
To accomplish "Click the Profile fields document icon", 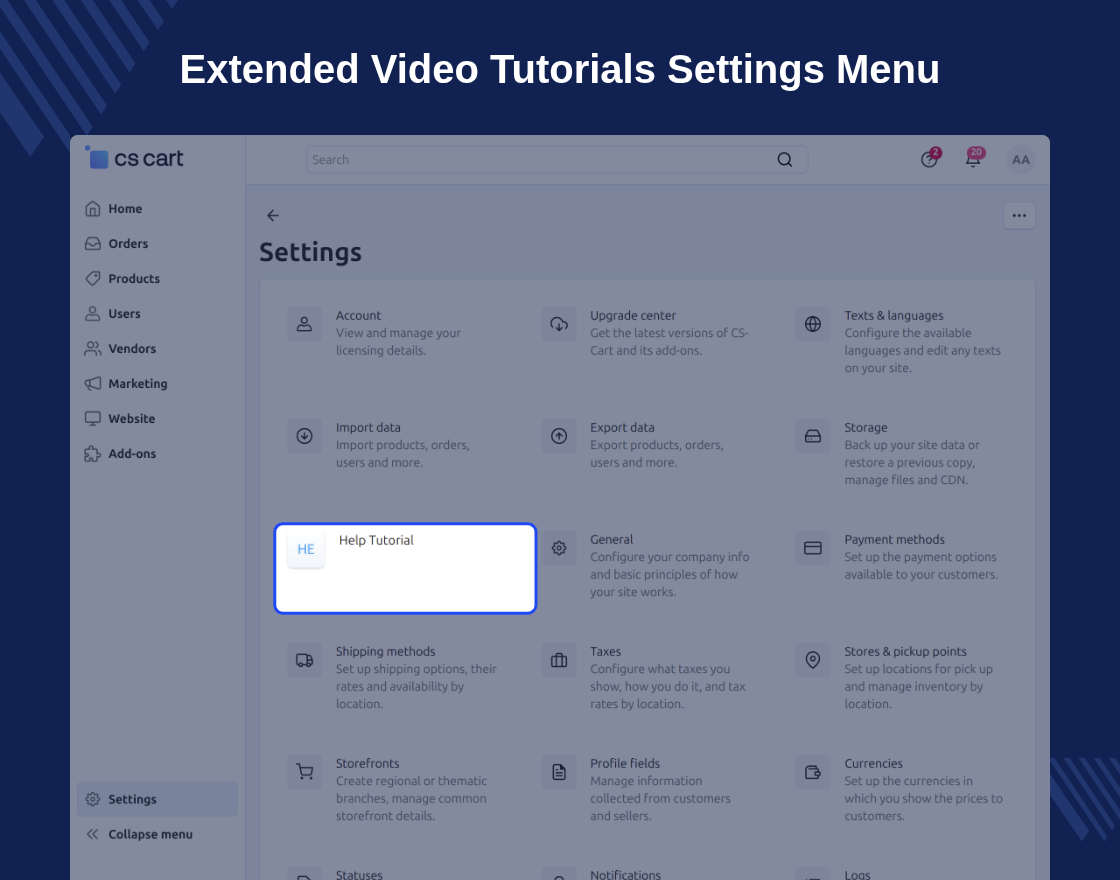I will [x=559, y=773].
